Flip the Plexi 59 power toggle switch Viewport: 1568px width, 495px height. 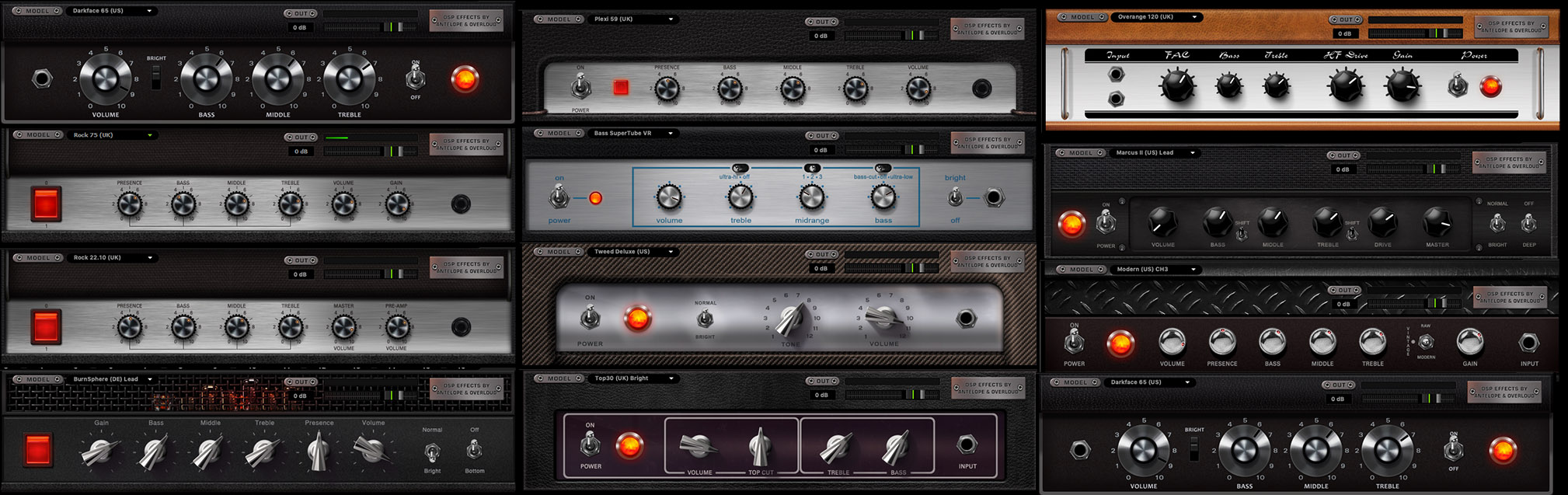(580, 88)
